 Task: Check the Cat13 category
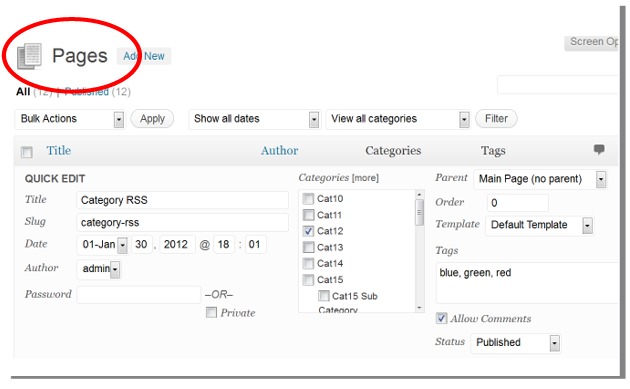click(308, 247)
